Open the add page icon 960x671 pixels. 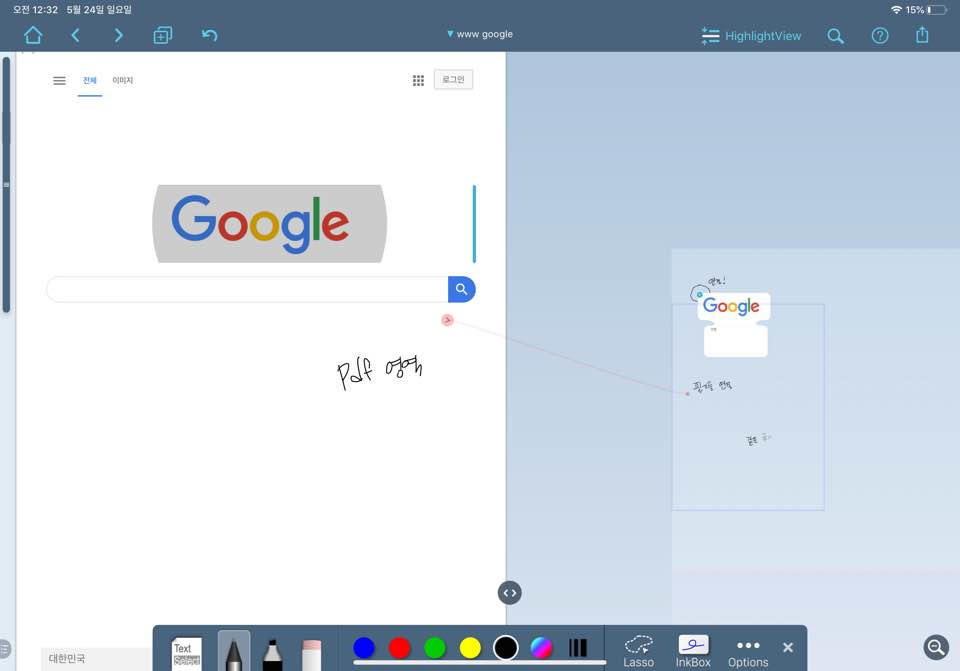click(162, 36)
